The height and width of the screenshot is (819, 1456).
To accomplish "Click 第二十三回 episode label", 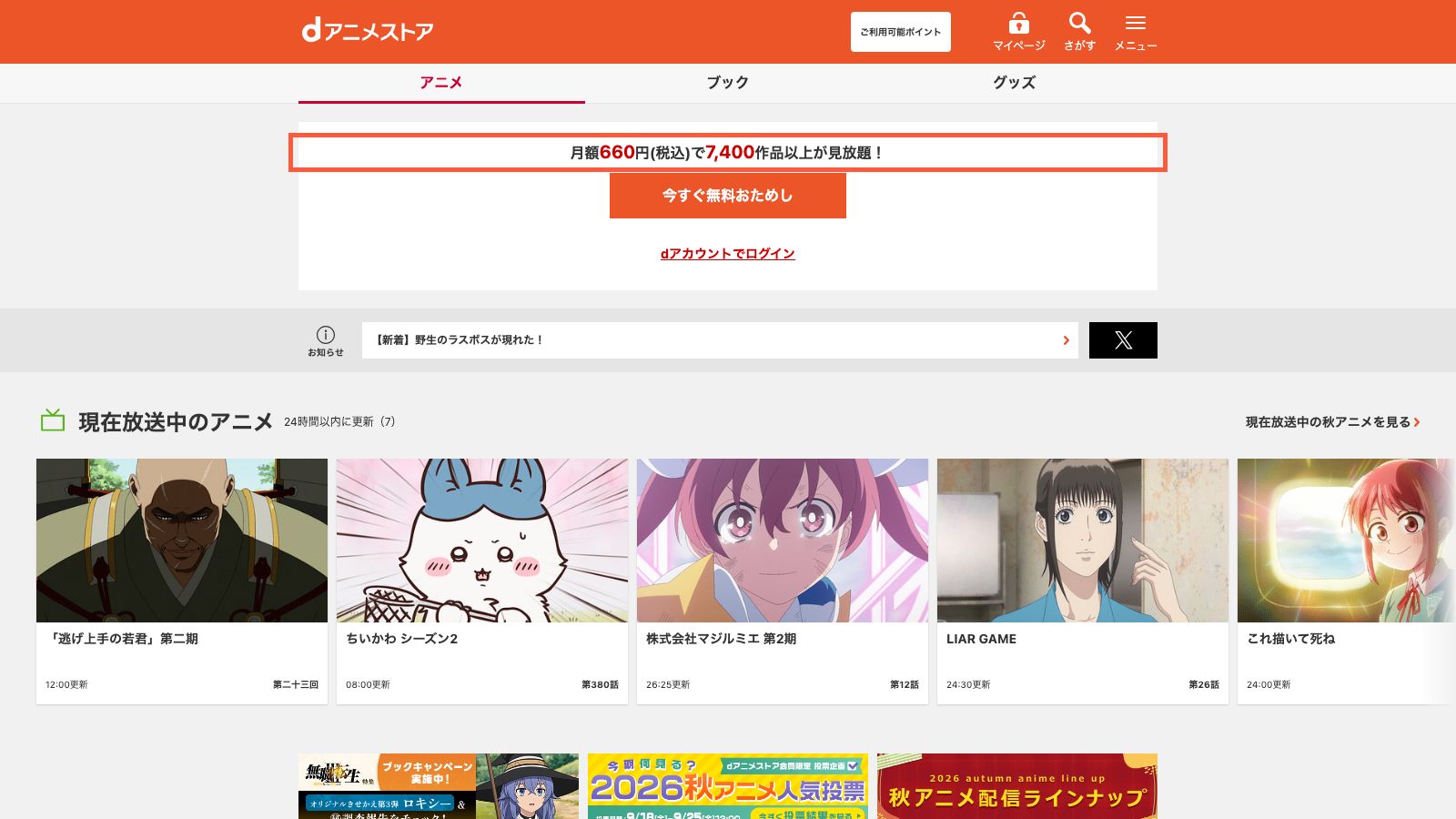I will [x=296, y=684].
